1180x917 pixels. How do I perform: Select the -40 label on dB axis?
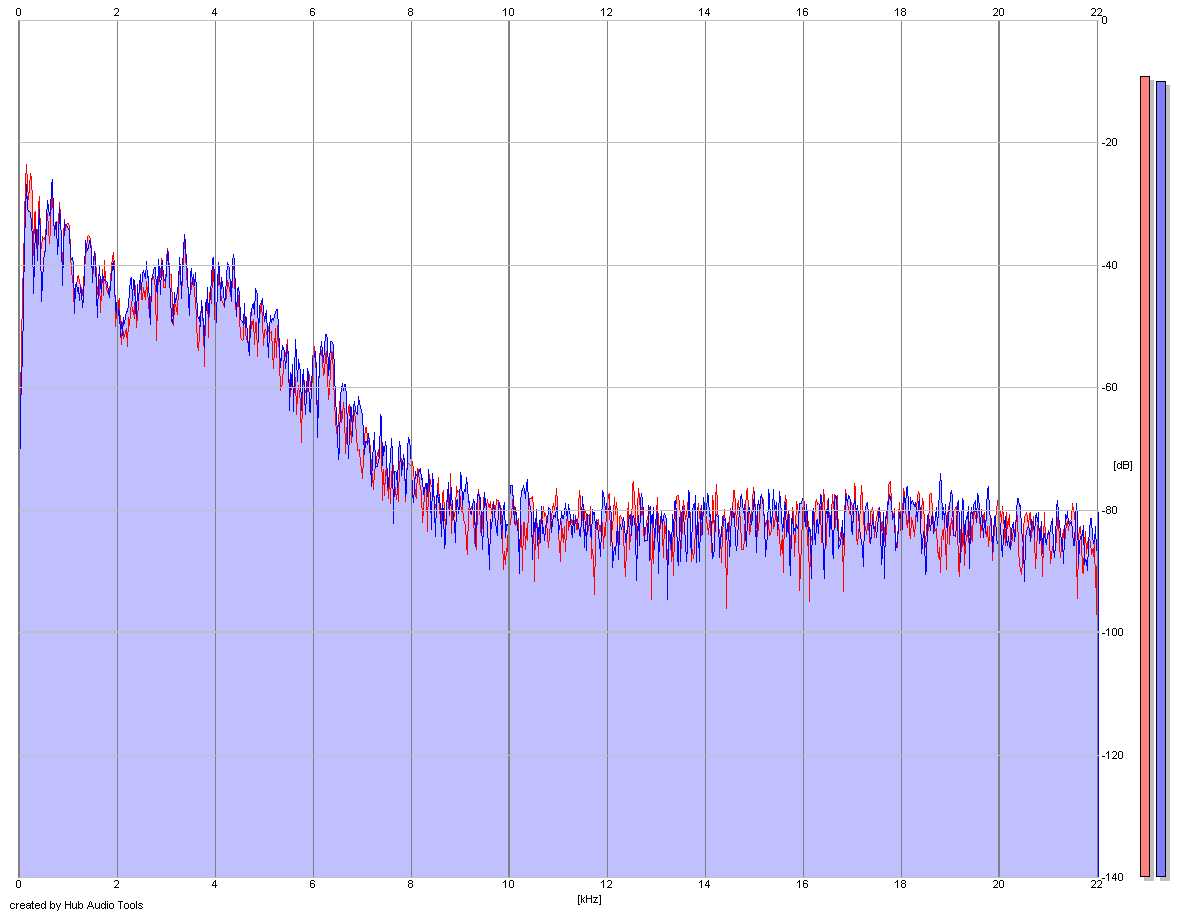(x=1109, y=265)
